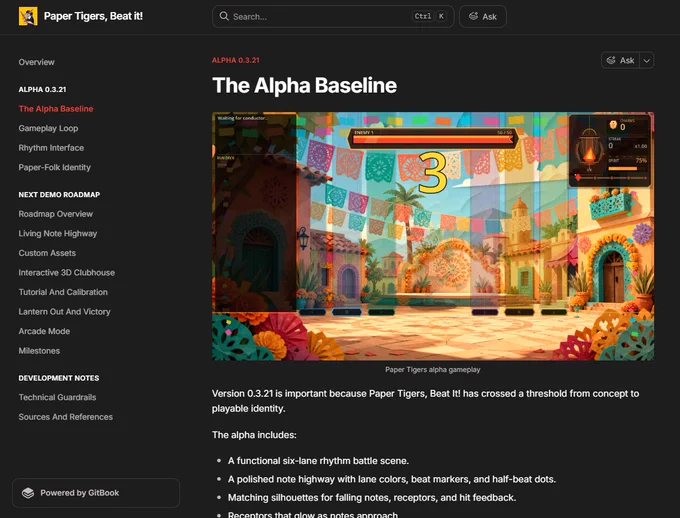
Task: Click the Ctrl K shortcut hint
Action: (x=429, y=16)
